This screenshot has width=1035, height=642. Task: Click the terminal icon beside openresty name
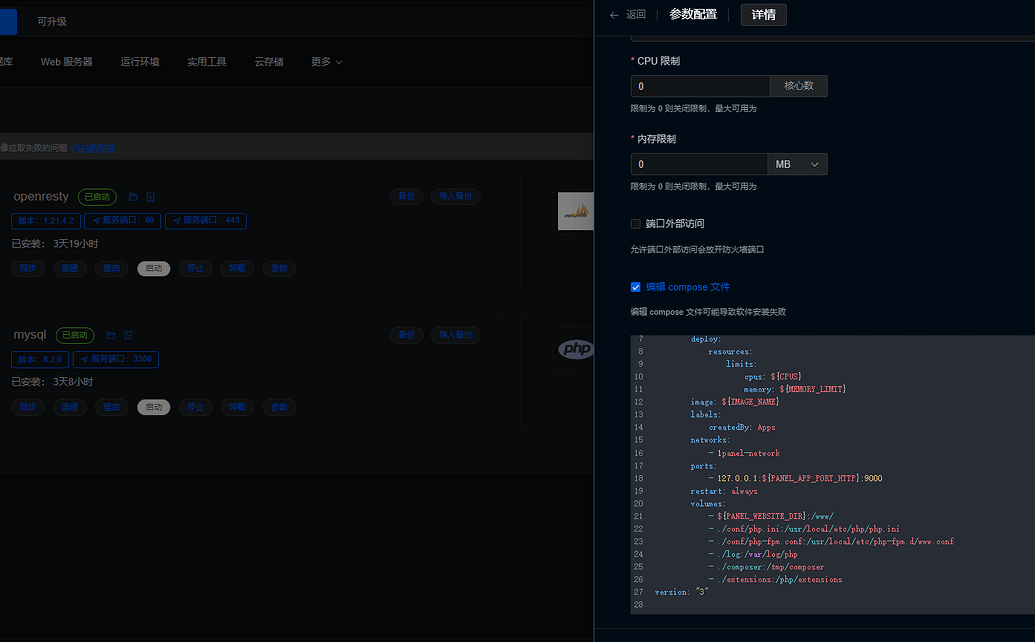(150, 197)
